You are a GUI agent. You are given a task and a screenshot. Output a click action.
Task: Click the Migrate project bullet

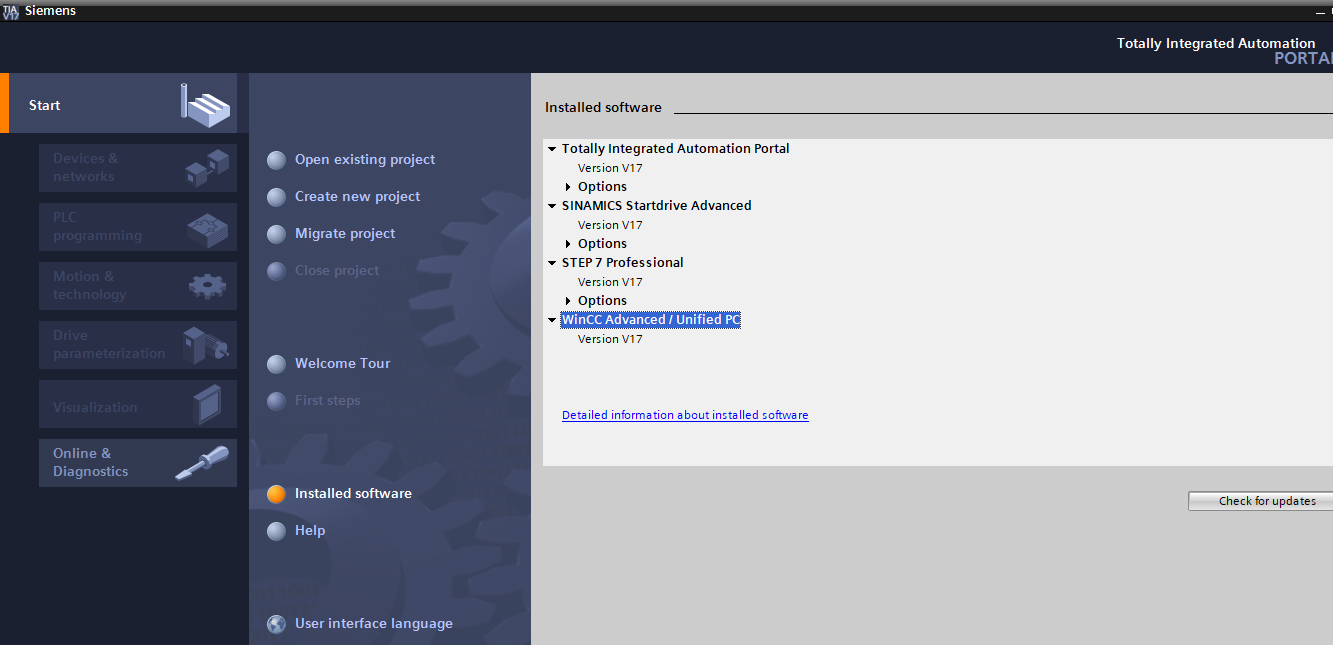(277, 234)
